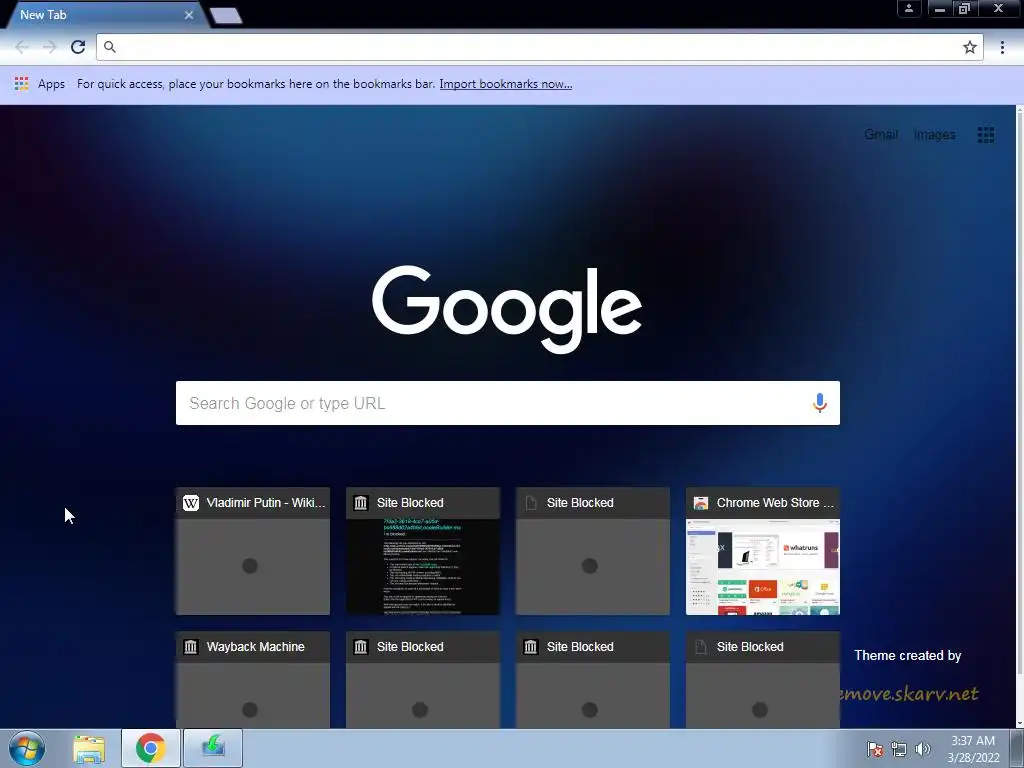This screenshot has width=1024, height=768.
Task: Select the New Tab tab
Action: click(x=104, y=15)
